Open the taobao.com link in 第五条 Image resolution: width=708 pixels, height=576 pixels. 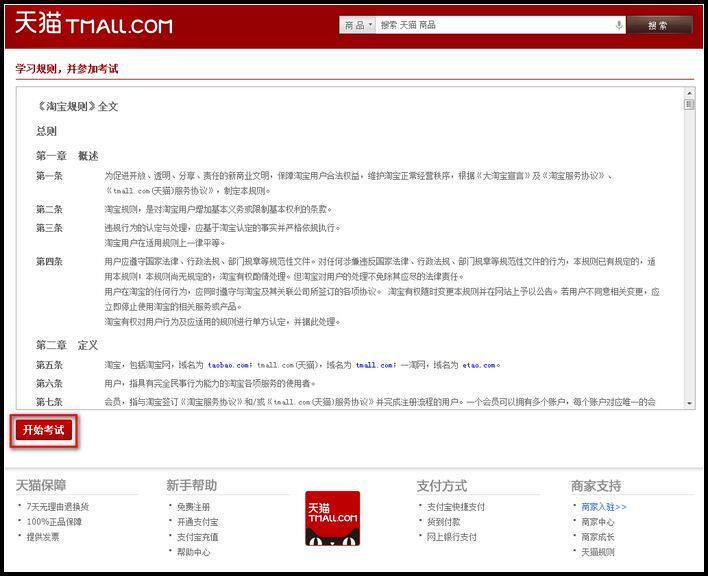pos(228,365)
